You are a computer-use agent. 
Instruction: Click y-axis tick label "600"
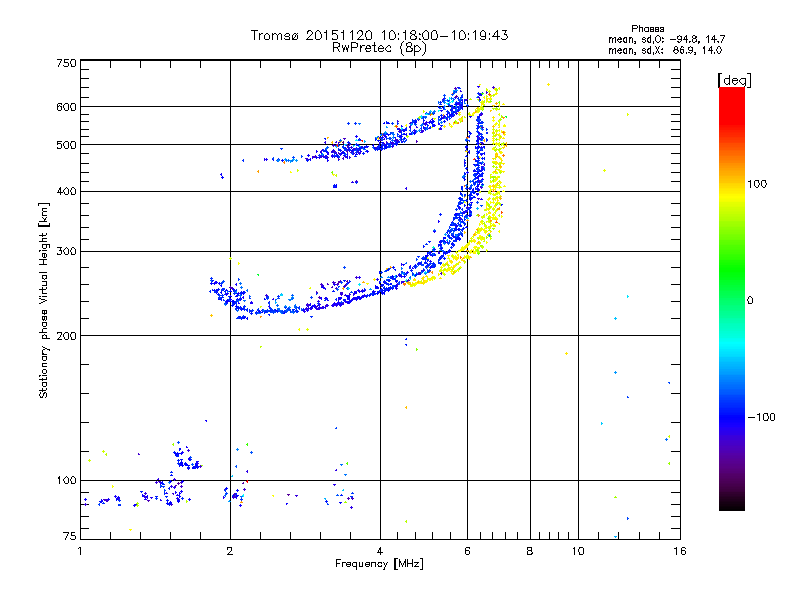(66, 107)
